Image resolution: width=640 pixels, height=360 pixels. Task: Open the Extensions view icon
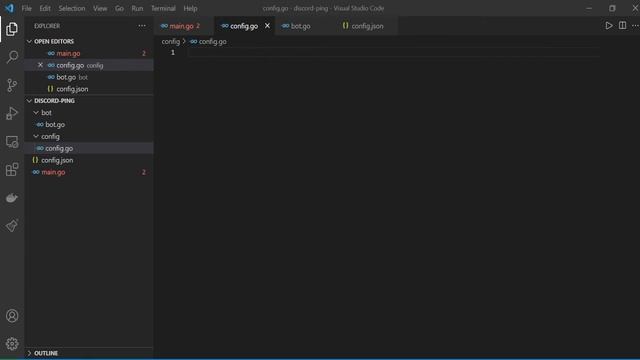(x=12, y=169)
